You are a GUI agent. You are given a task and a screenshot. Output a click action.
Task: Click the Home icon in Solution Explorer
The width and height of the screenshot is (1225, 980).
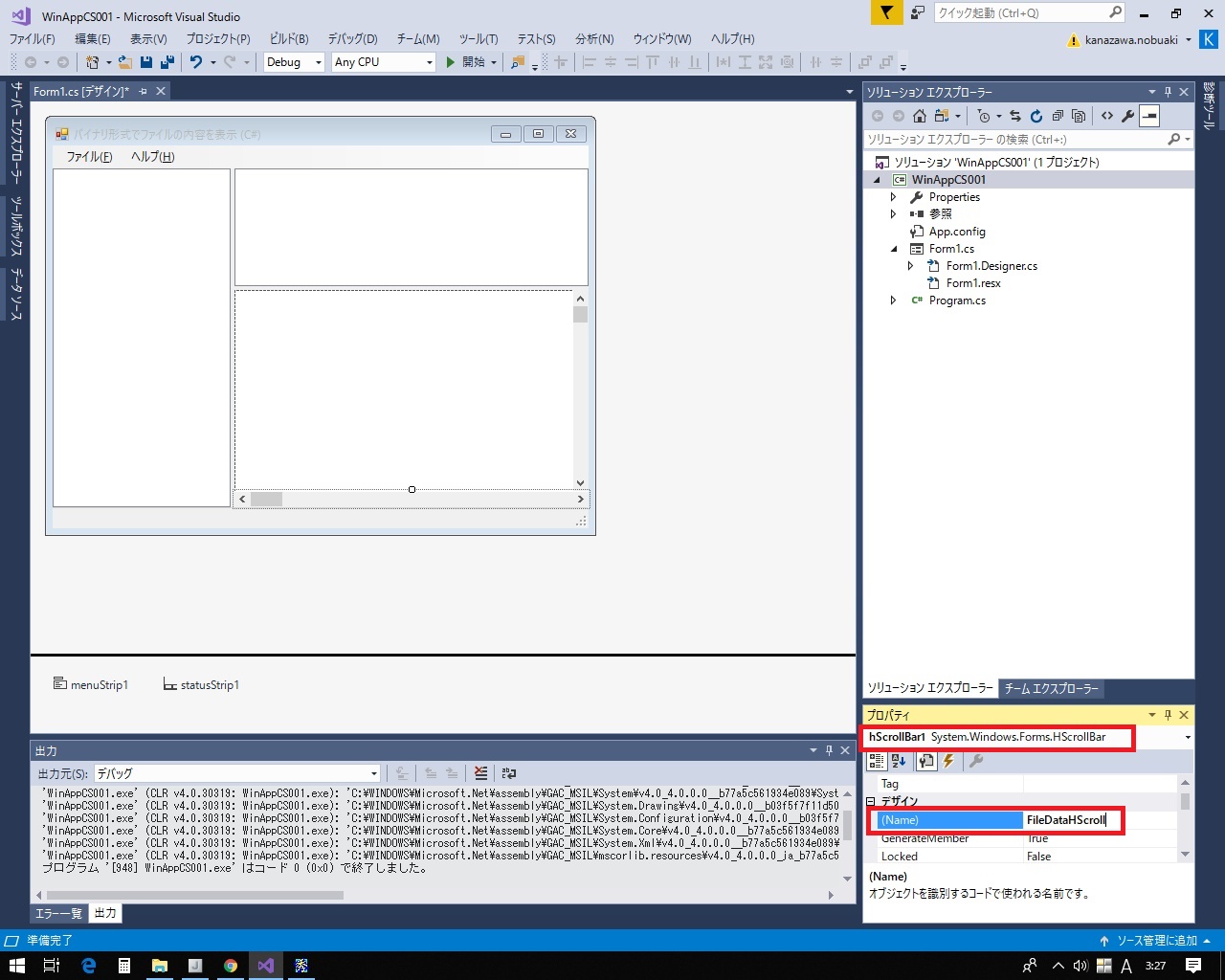[920, 116]
